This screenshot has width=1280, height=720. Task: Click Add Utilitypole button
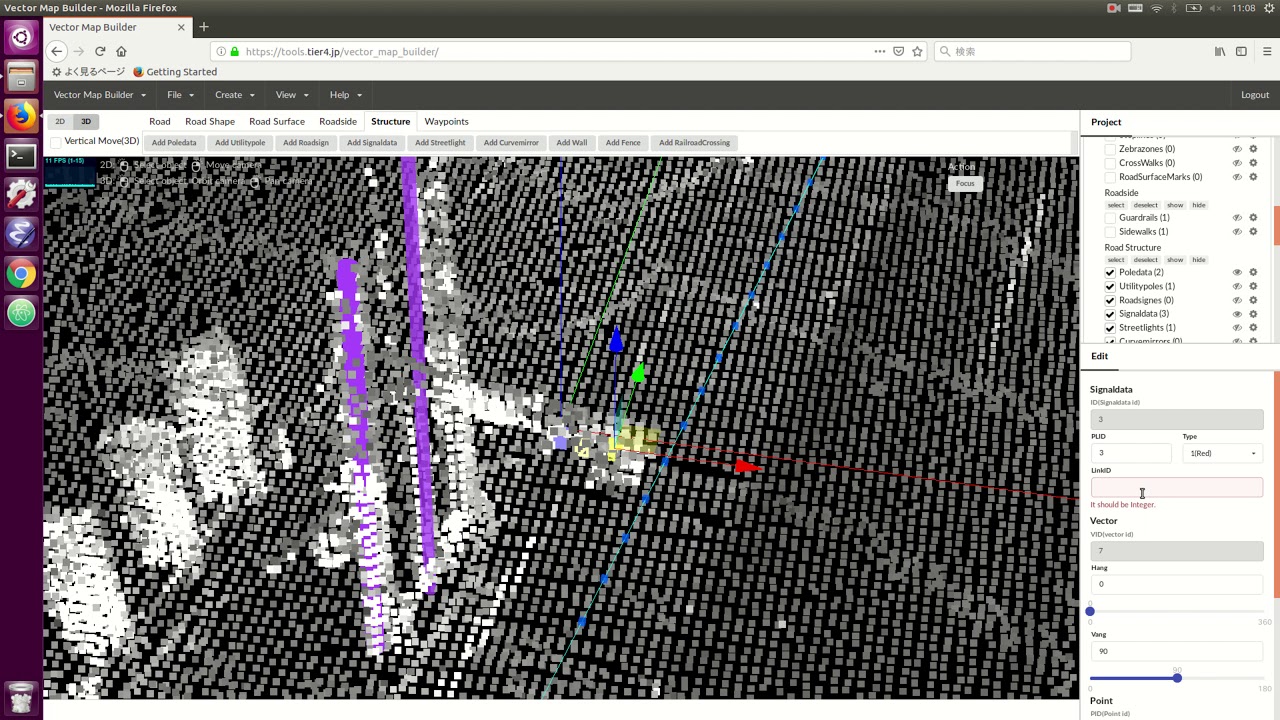pyautogui.click(x=240, y=142)
